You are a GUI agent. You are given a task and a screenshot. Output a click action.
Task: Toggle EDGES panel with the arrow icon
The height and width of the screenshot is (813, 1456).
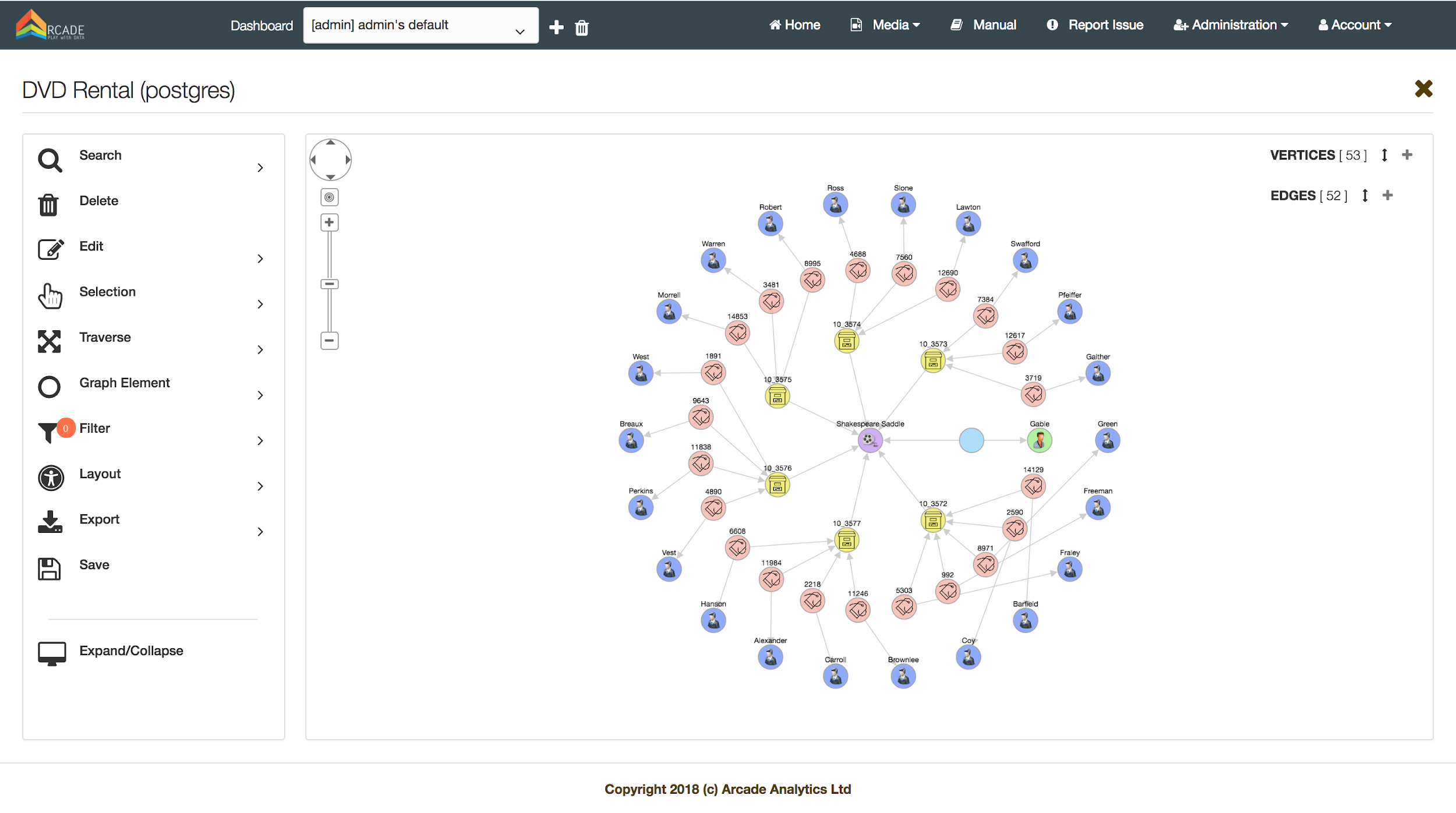1365,196
